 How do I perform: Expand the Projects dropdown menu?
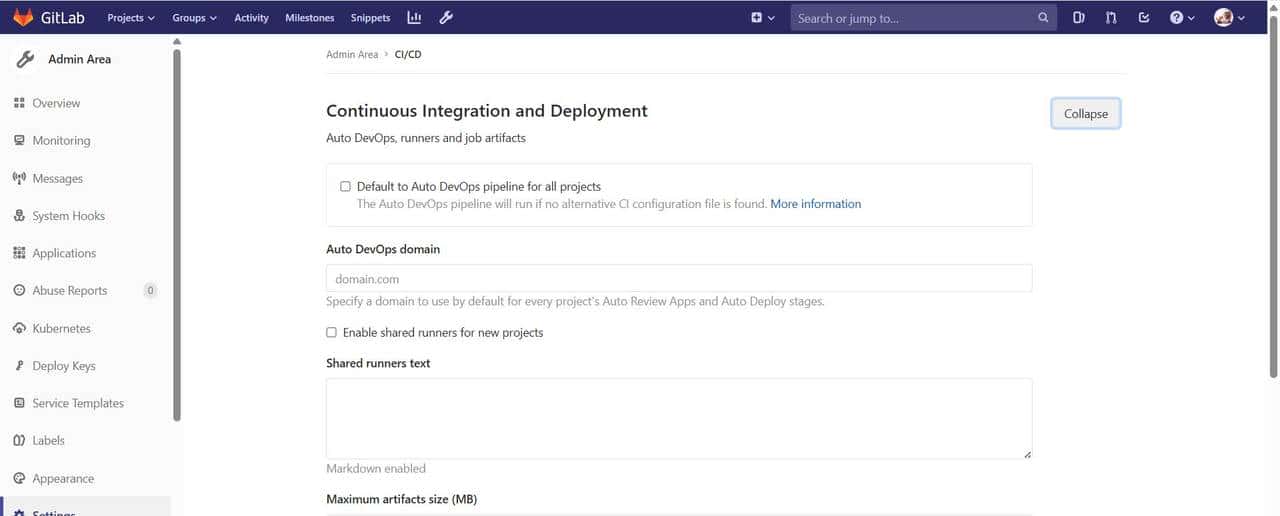click(131, 17)
